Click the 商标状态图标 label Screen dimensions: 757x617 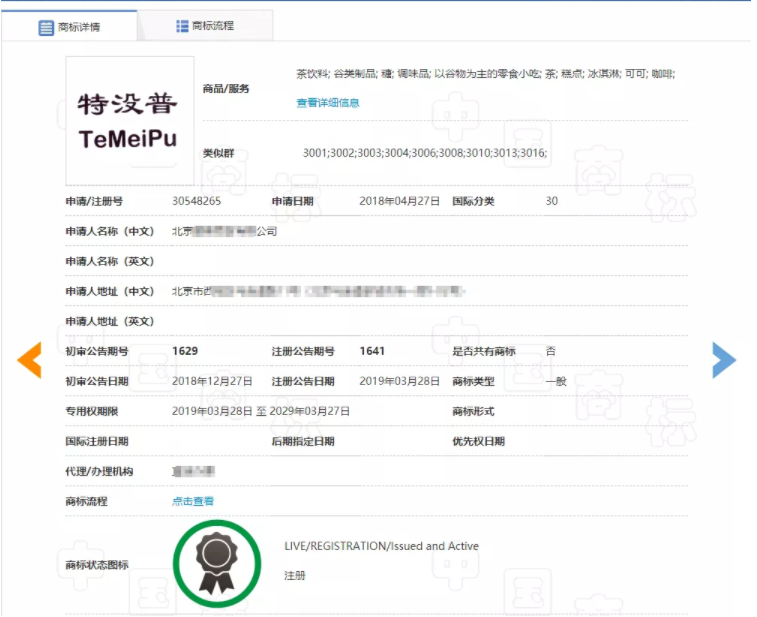click(97, 564)
